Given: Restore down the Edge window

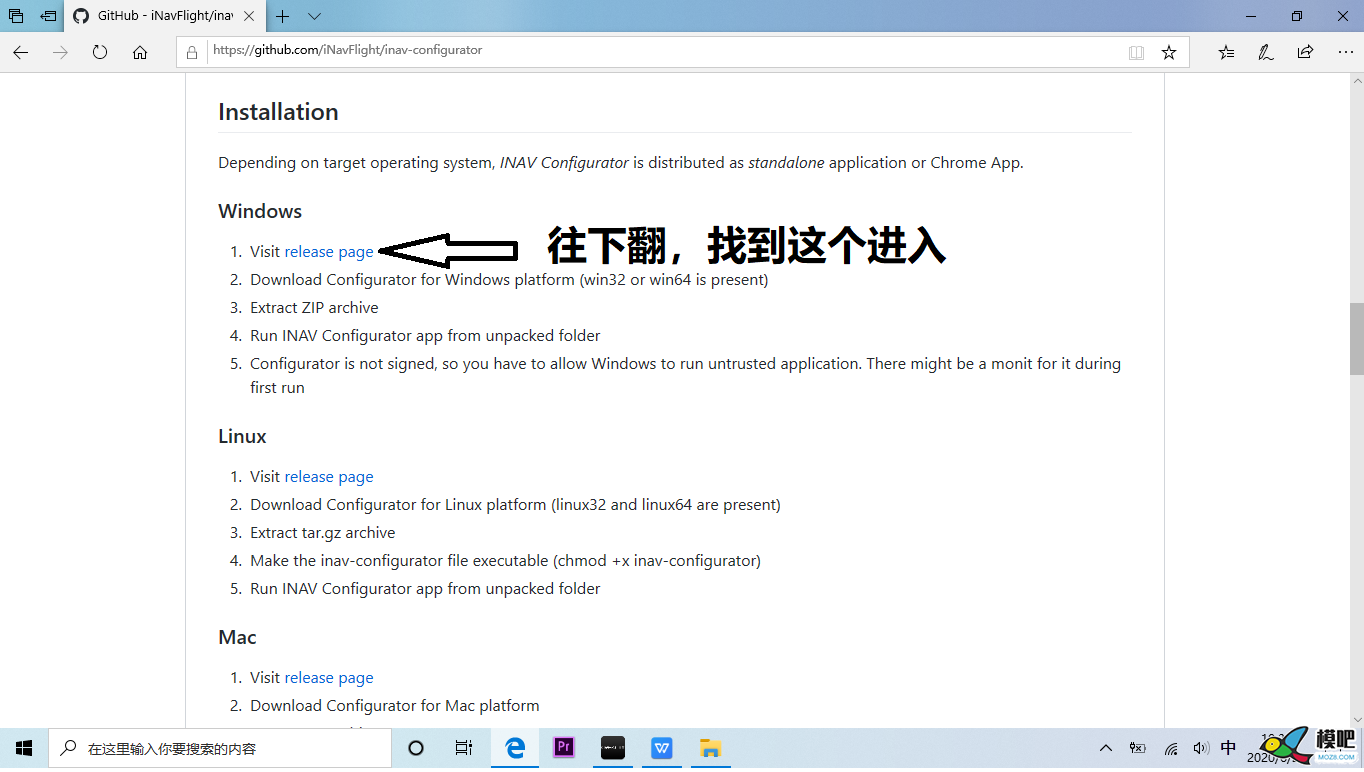Looking at the screenshot, I should coord(1296,16).
